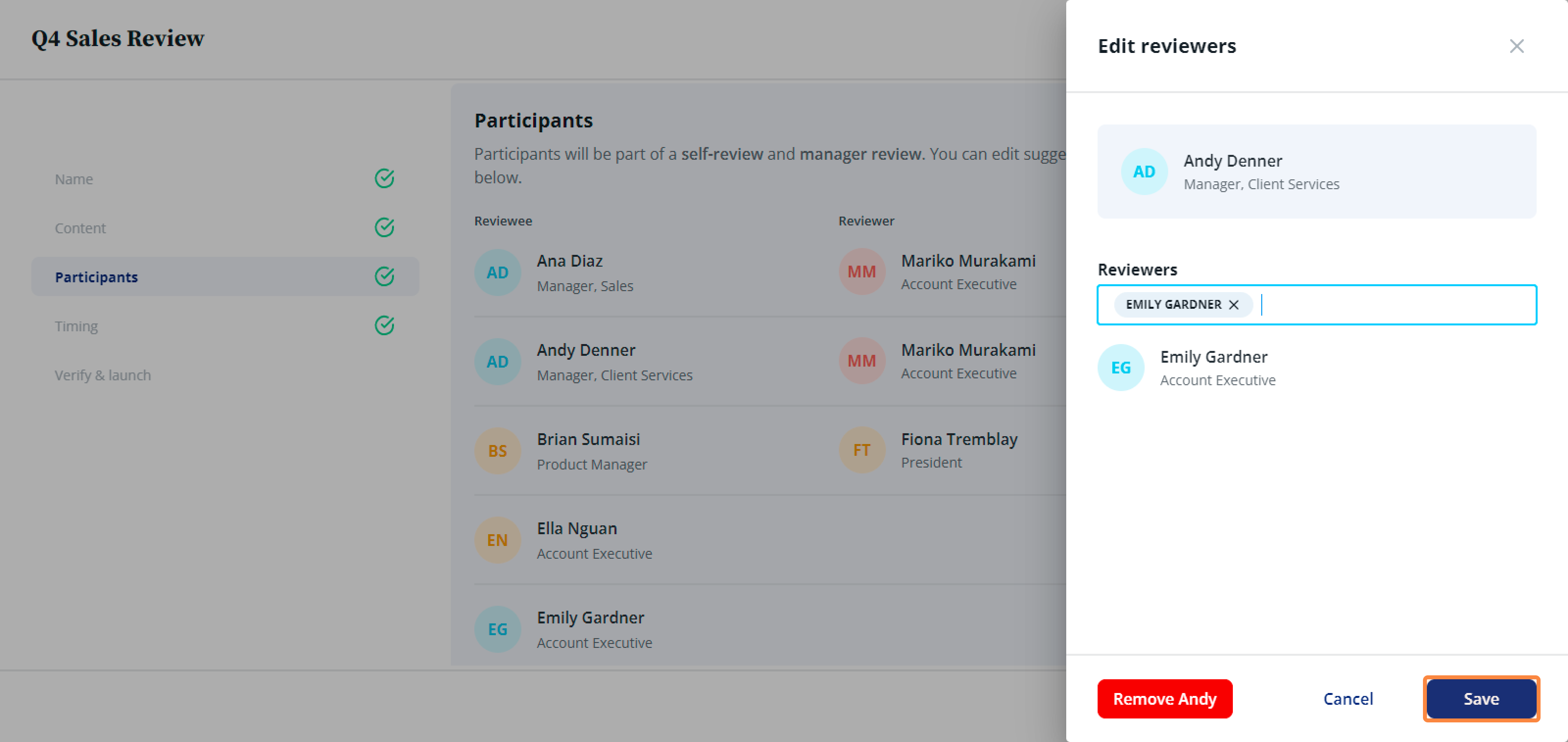This screenshot has width=1568, height=742.
Task: Click Andy Denner's AD avatar in panel
Action: pos(1144,172)
